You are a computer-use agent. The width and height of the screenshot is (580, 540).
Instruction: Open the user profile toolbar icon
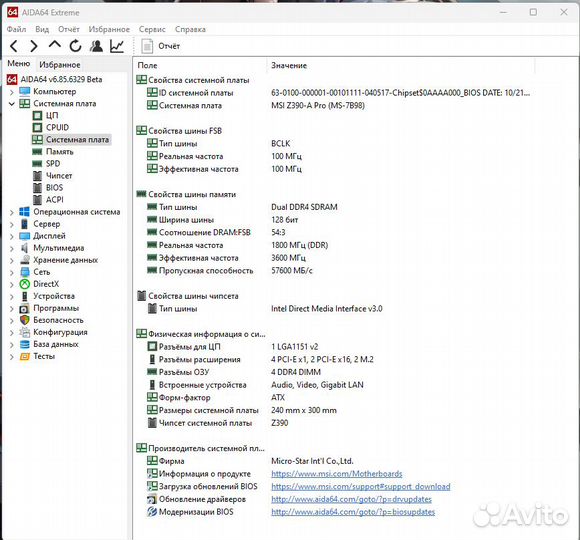pyautogui.click(x=97, y=46)
